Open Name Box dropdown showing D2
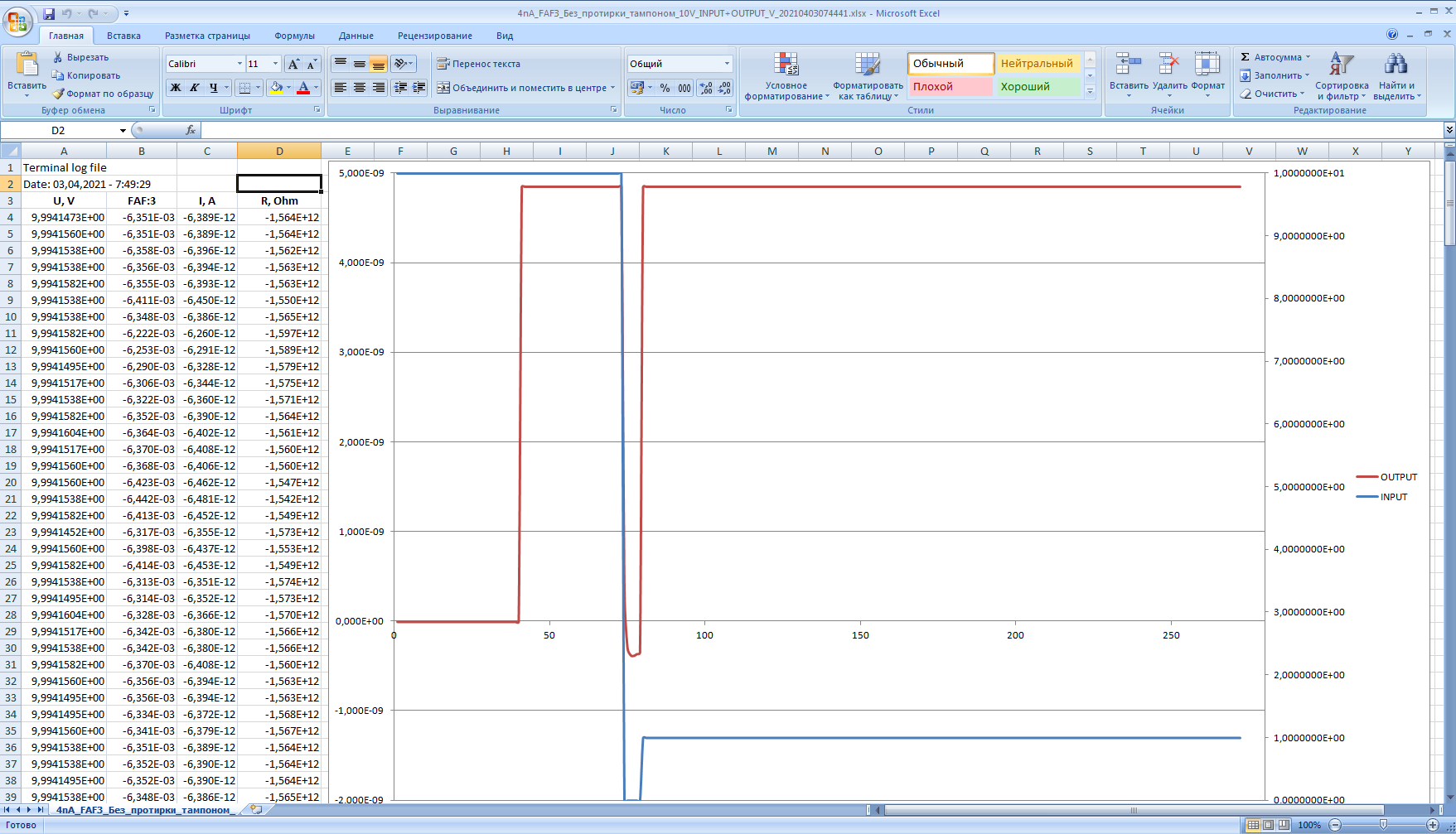Viewport: 1456px width, 834px height. pos(123,130)
